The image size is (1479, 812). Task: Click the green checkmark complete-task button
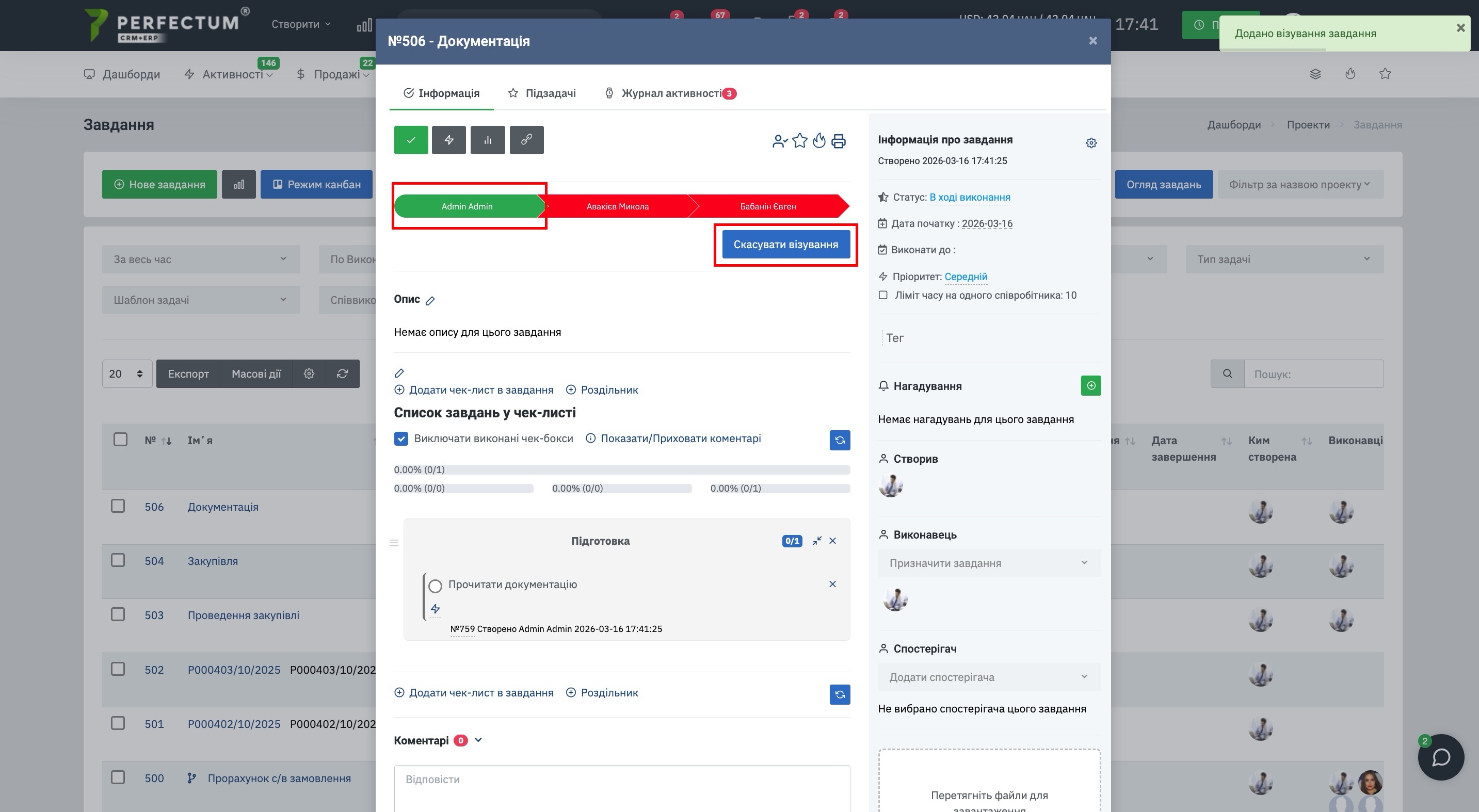coord(410,140)
